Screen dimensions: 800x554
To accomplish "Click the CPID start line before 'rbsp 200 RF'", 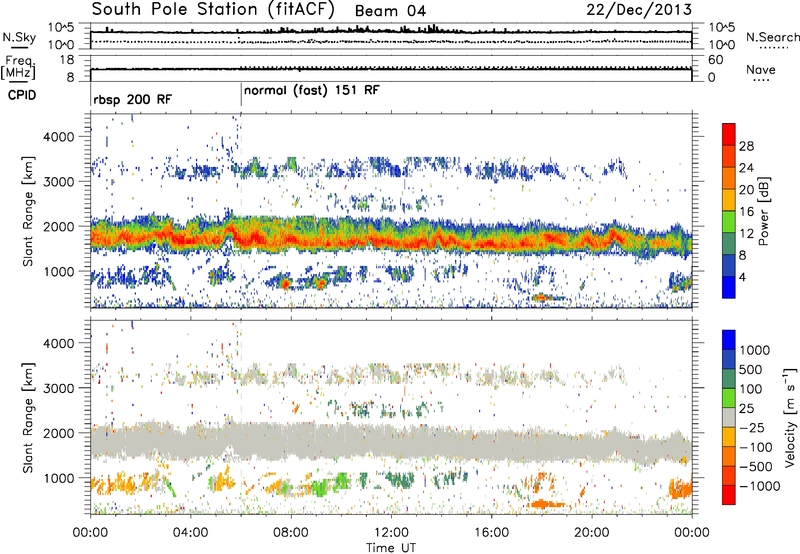I will (x=90, y=95).
